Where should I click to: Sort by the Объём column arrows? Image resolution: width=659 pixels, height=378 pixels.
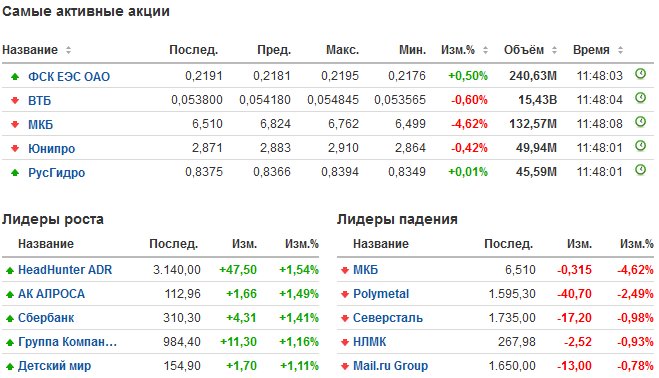(x=554, y=50)
